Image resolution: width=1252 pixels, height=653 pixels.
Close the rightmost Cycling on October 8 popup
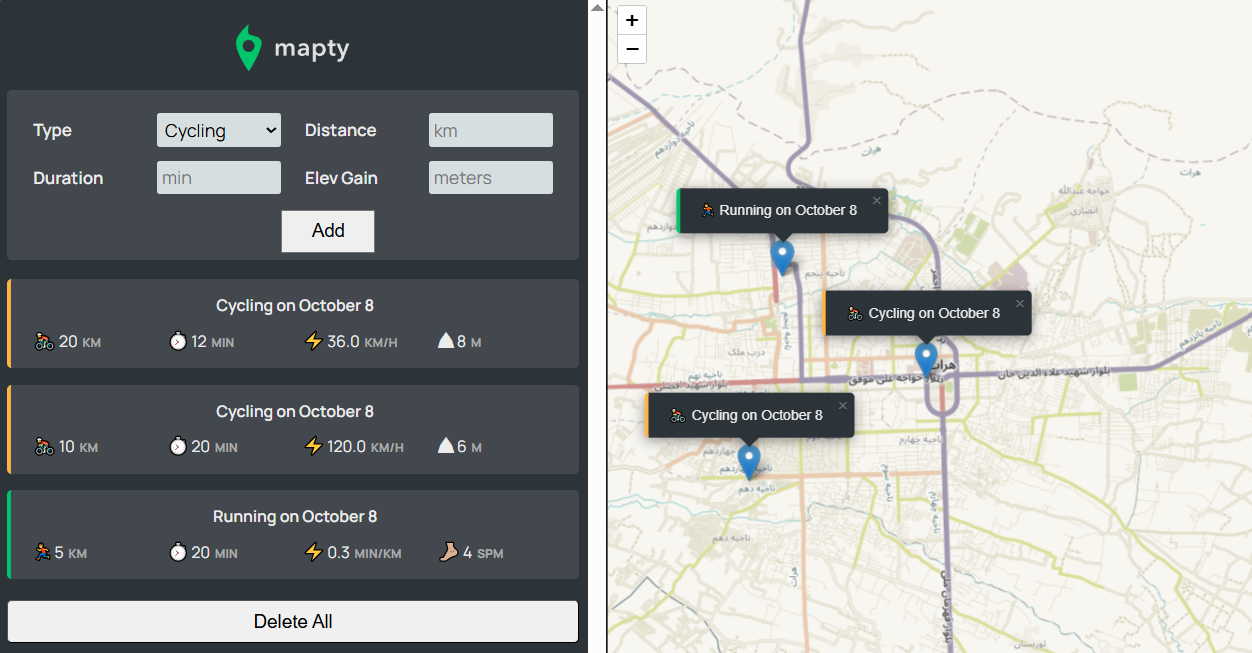(1020, 304)
